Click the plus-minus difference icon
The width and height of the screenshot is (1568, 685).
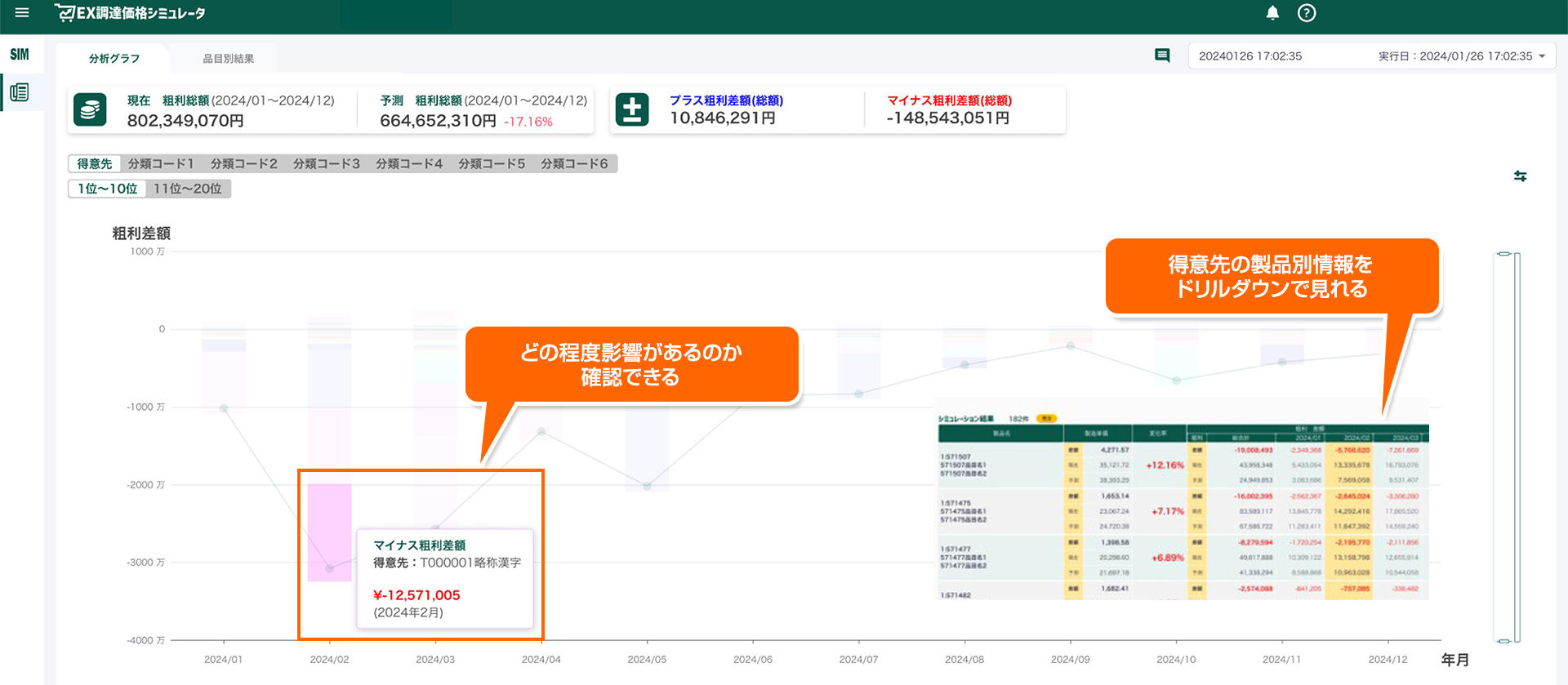(x=632, y=109)
